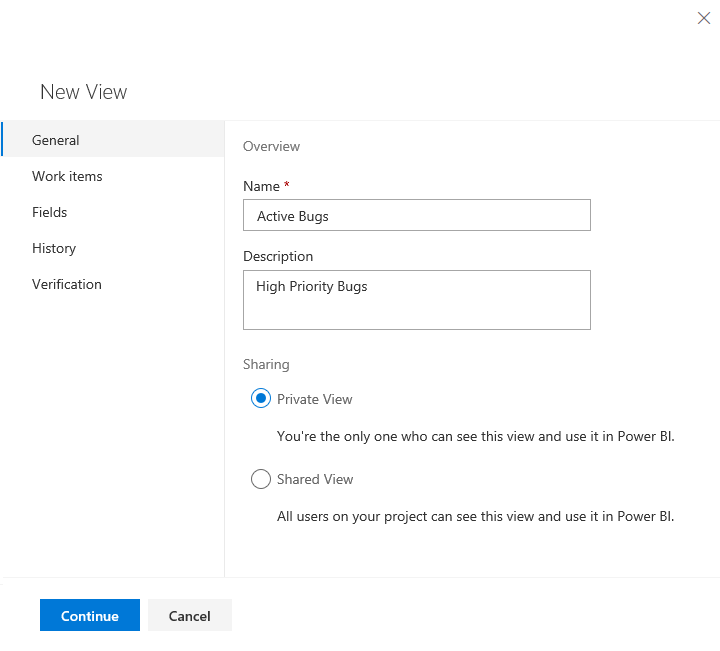Screen dimensions: 720x651
Task: Click the Continue button
Action: click(90, 615)
